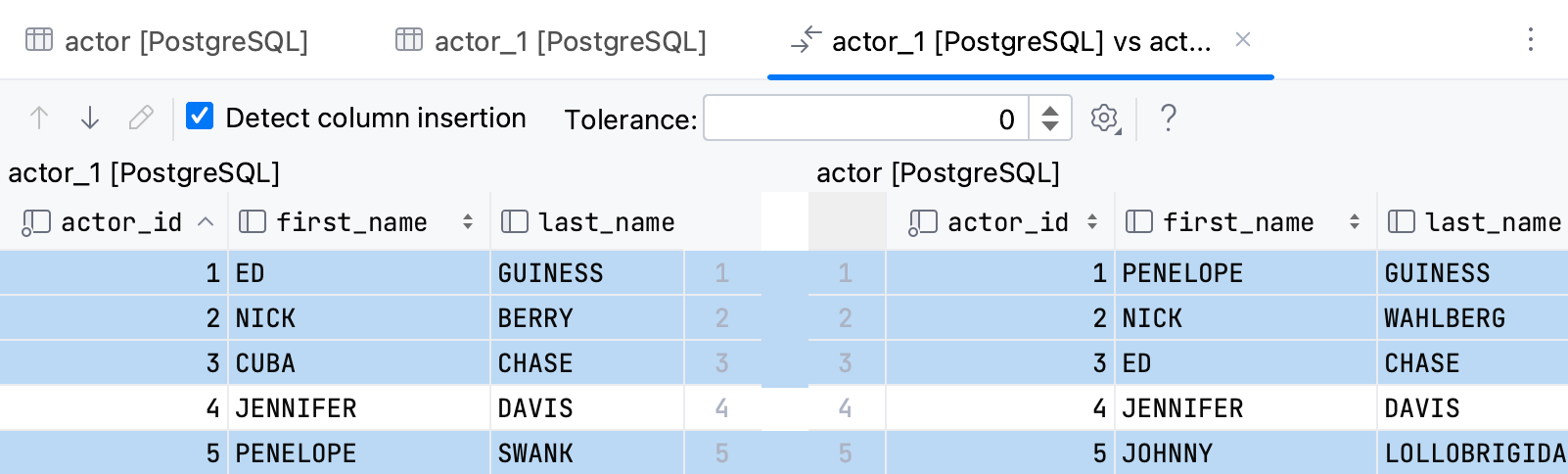Select the PENELOPE cell in right table
The width and height of the screenshot is (1568, 474).
coord(1182,273)
